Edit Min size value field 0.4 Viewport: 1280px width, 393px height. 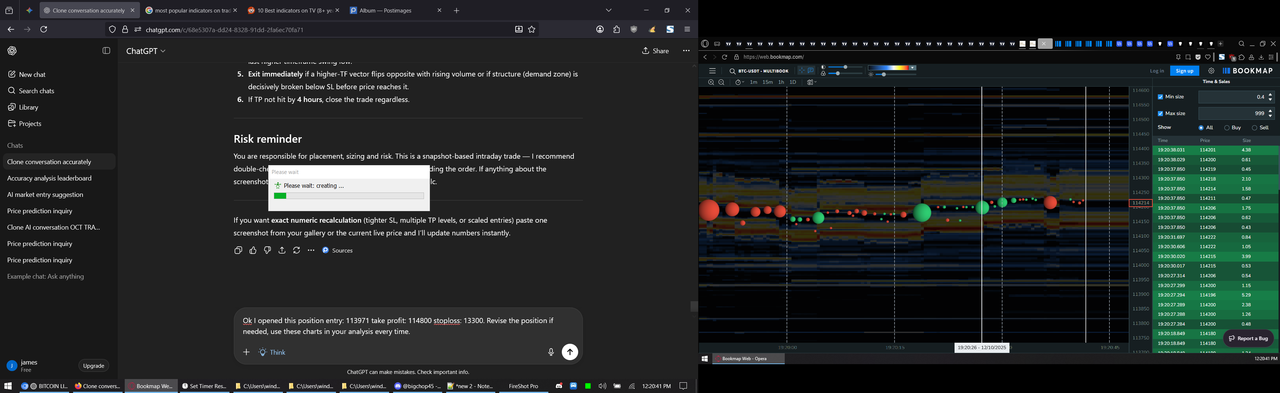pos(1236,97)
